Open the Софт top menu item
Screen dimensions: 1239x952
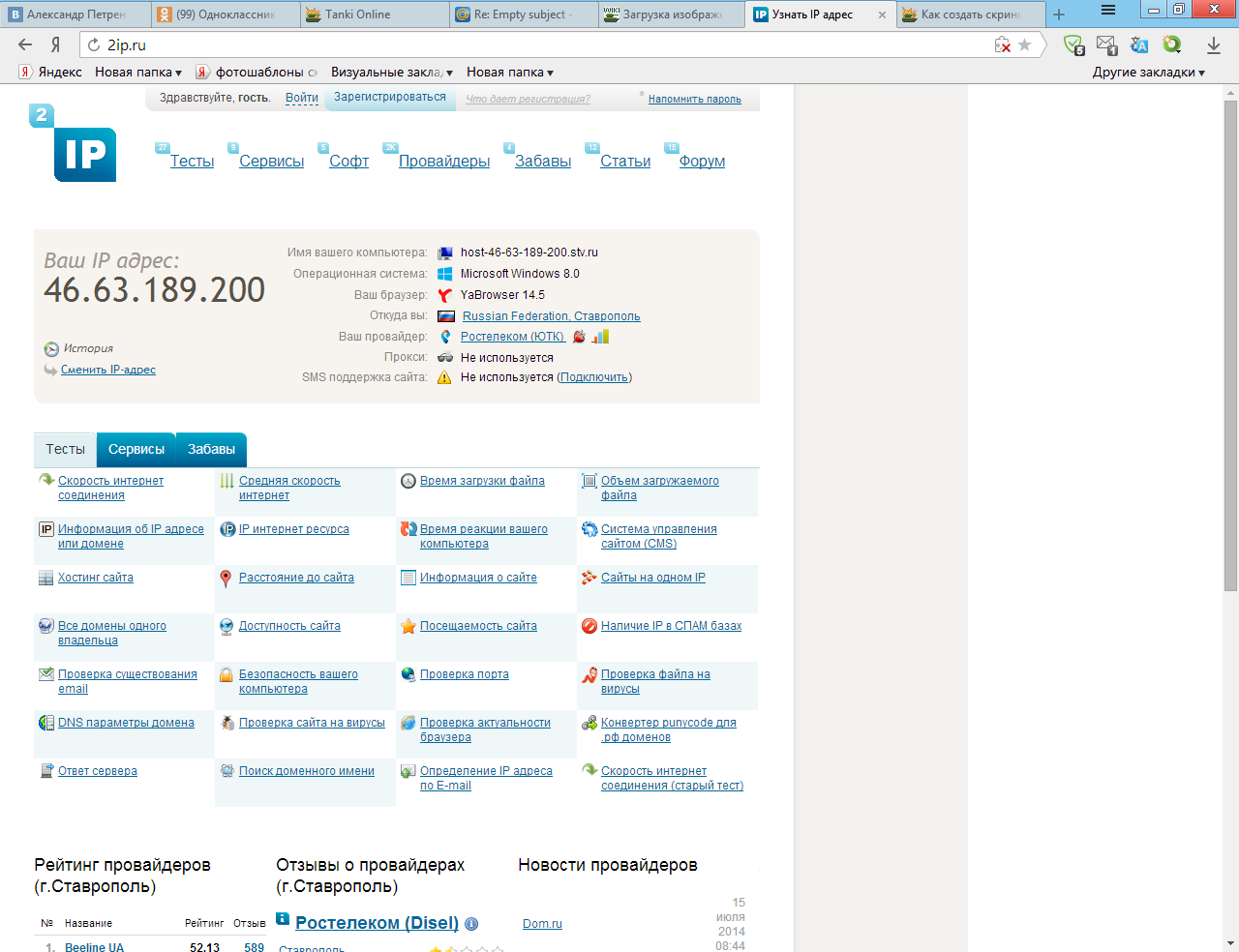348,161
